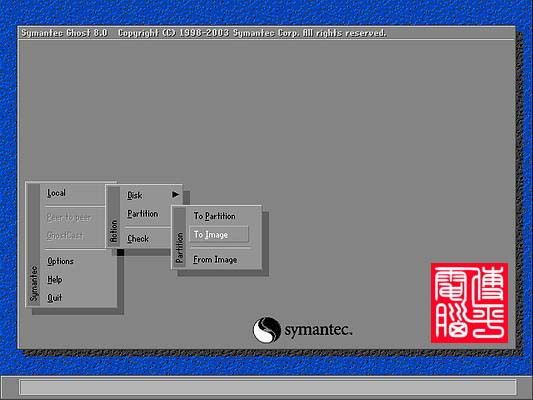Choose Check in the Action menu
The width and height of the screenshot is (533, 400).
point(138,239)
